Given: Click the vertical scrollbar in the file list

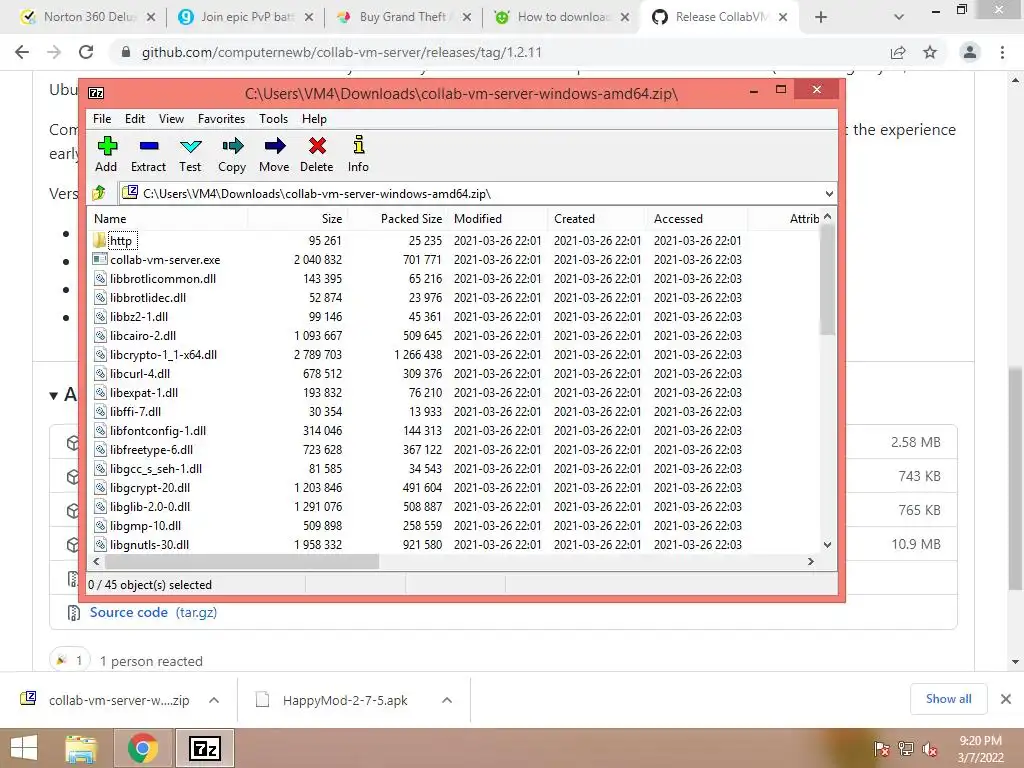Looking at the screenshot, I should tap(827, 279).
